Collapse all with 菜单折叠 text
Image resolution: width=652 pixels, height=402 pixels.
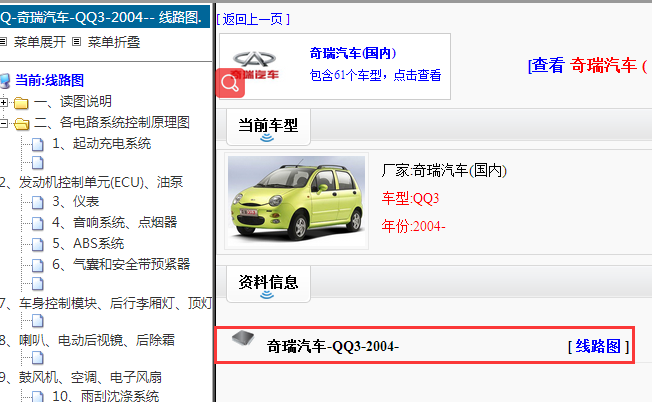tap(114, 42)
